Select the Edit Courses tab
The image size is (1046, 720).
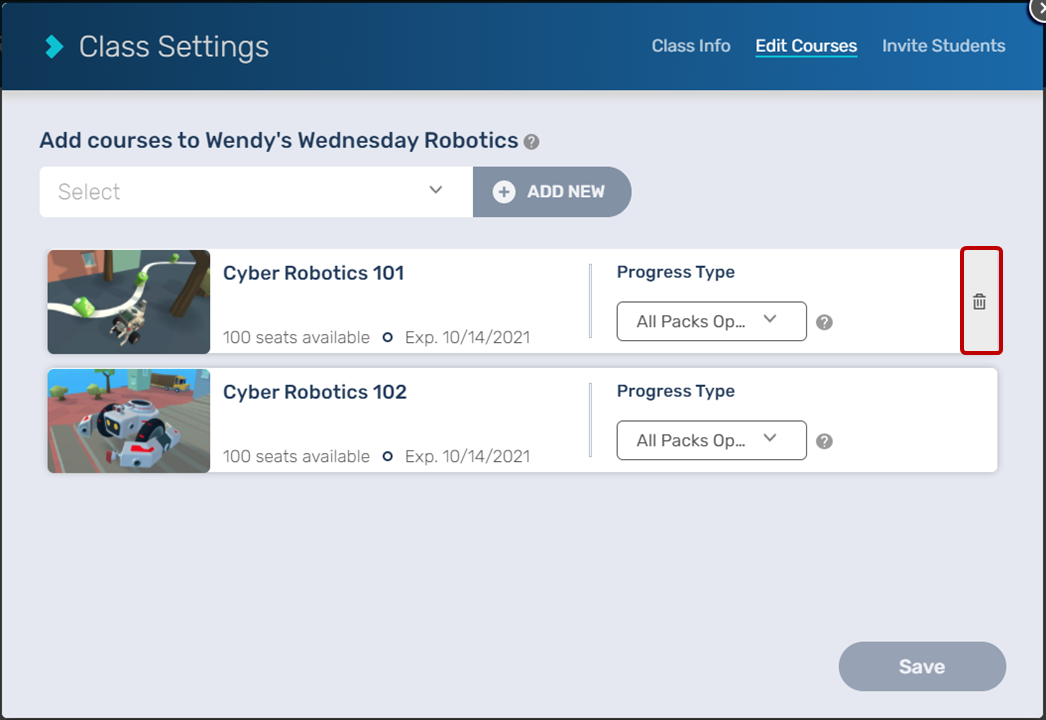(806, 46)
